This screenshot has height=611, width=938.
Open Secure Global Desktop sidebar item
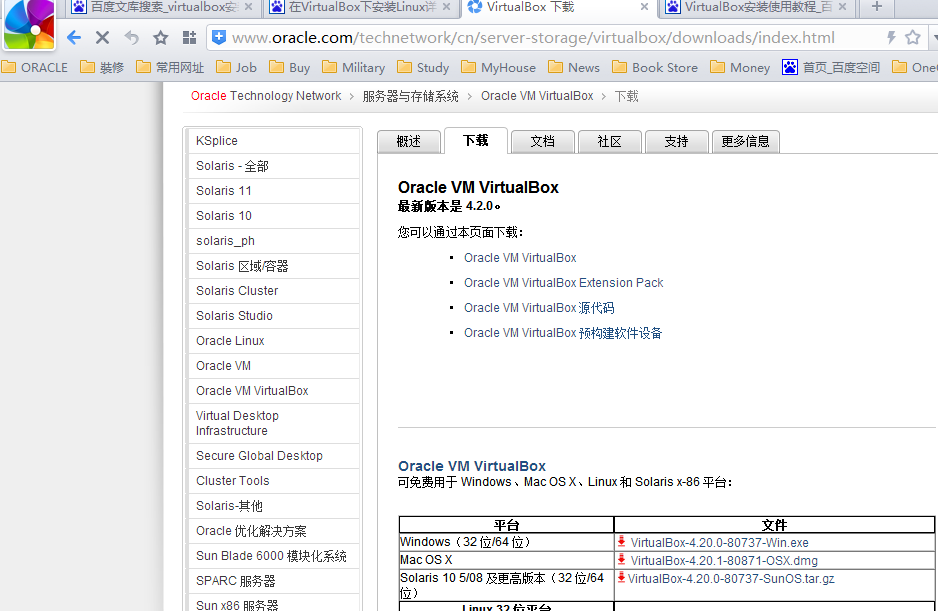coord(273,456)
